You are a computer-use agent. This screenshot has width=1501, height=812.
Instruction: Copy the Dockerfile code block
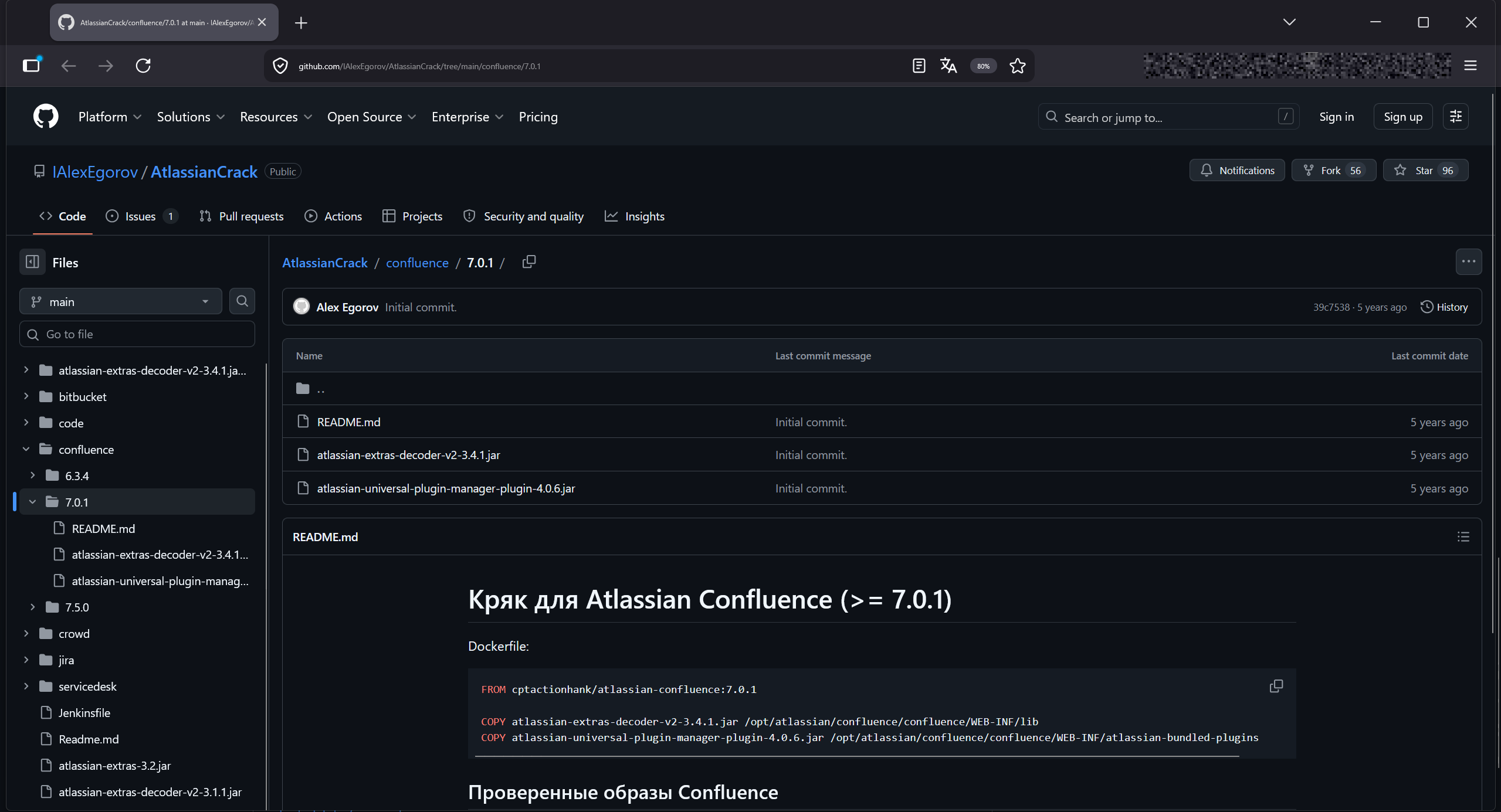click(x=1276, y=686)
